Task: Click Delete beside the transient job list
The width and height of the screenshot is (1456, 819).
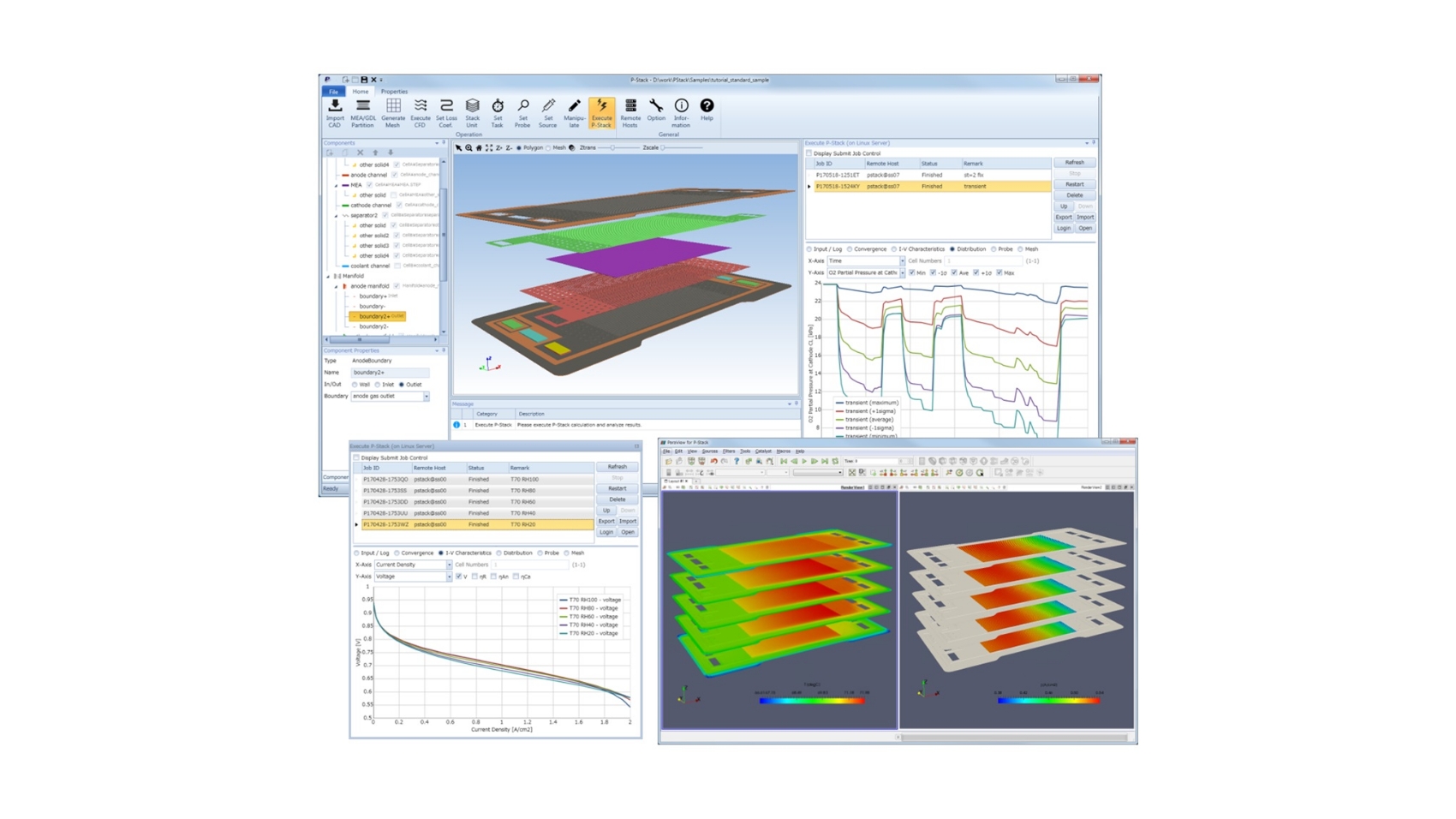Action: point(1074,195)
